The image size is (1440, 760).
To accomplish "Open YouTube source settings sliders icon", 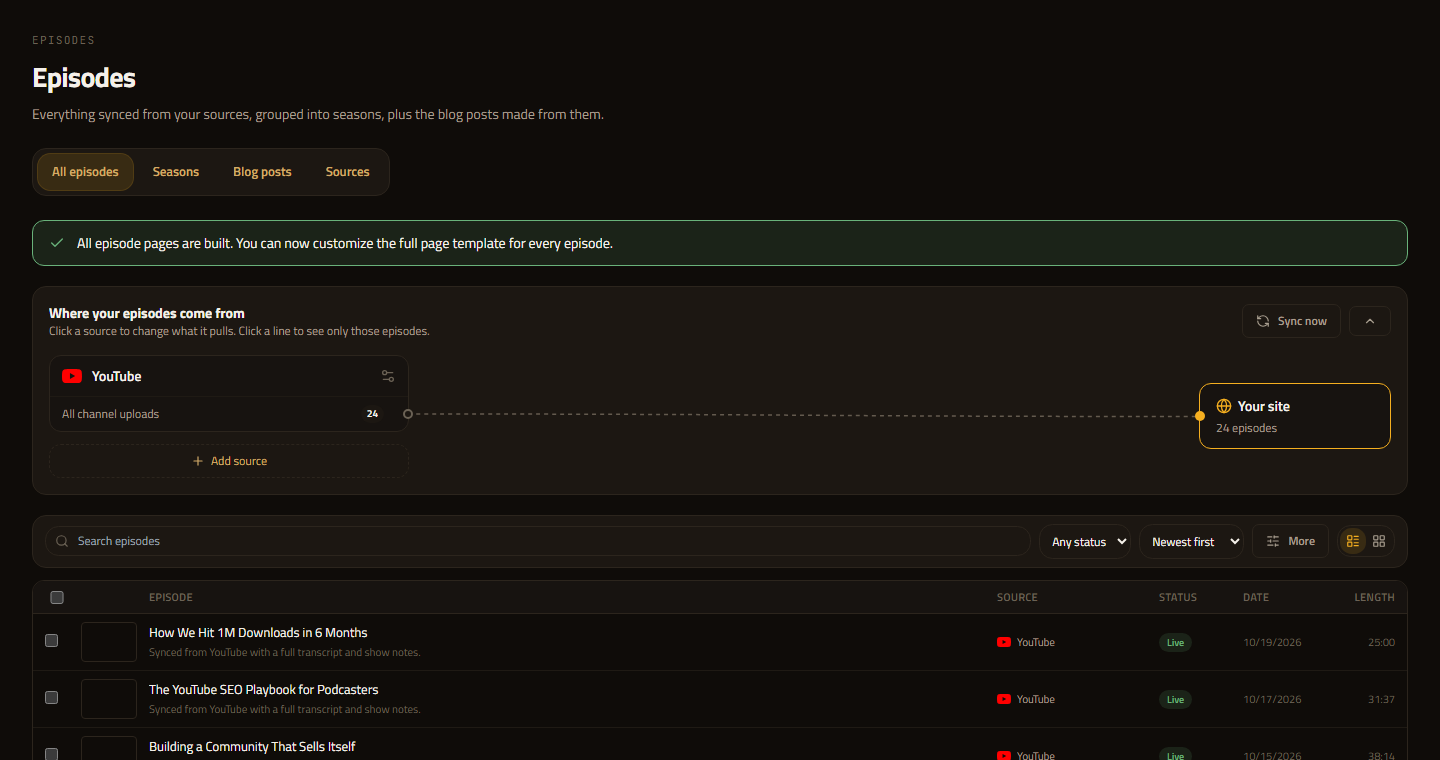I will (x=388, y=376).
